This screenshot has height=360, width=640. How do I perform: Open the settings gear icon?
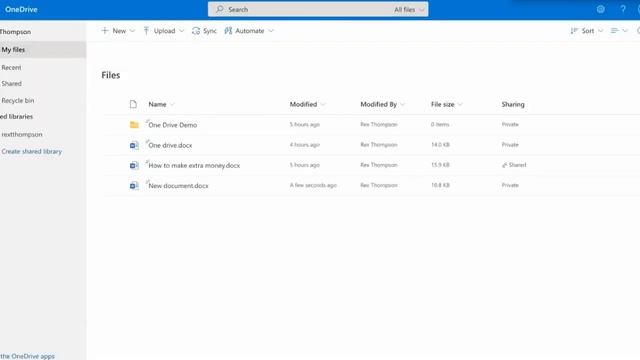(600, 9)
